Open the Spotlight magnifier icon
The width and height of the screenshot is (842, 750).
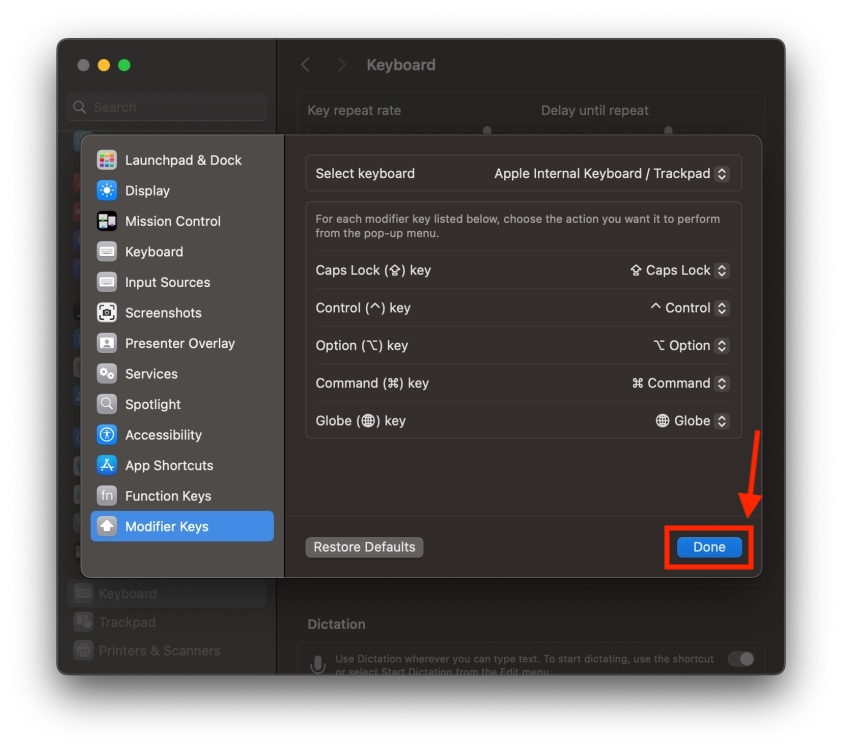pos(107,404)
